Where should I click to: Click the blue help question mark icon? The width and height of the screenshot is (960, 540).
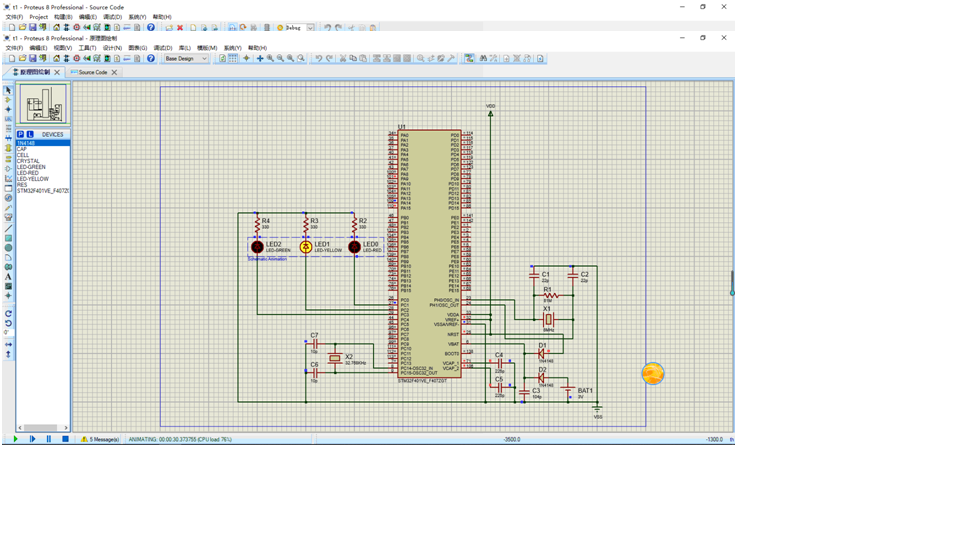151,59
